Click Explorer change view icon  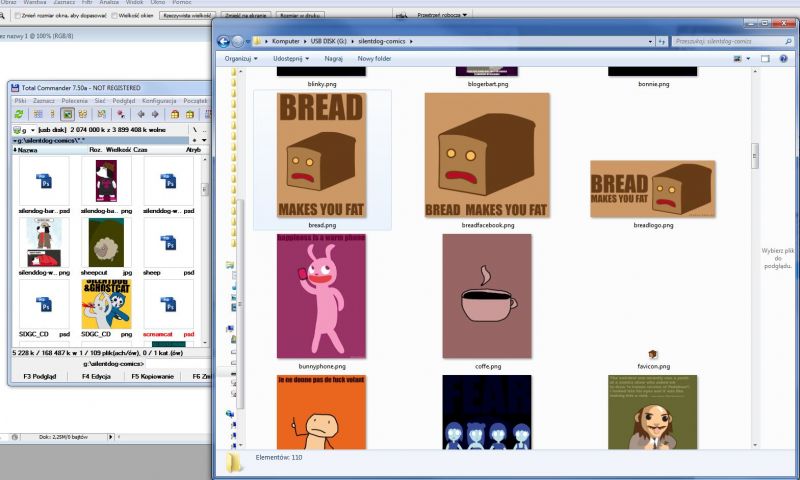click(x=737, y=59)
